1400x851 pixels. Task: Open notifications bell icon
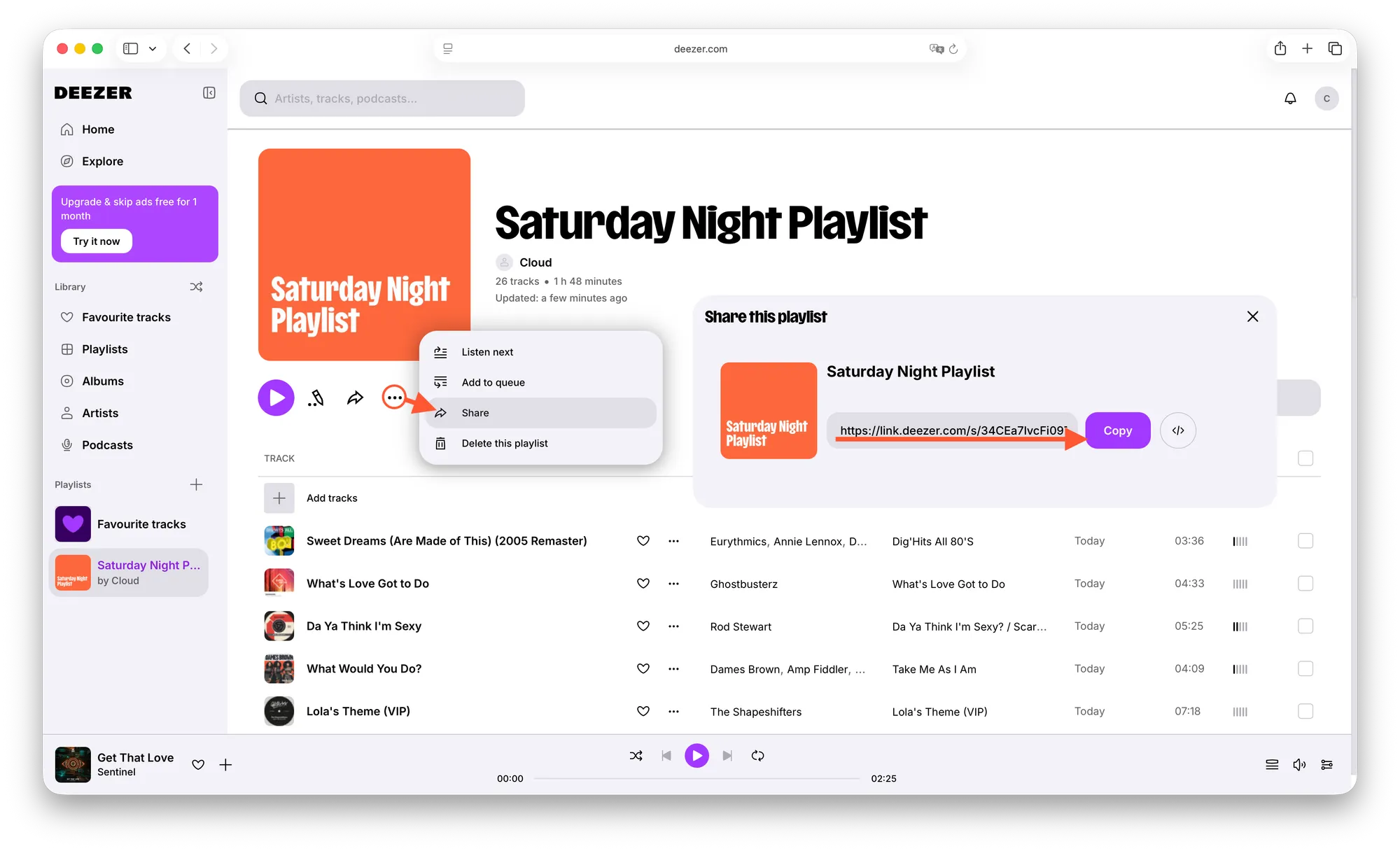[x=1290, y=99]
